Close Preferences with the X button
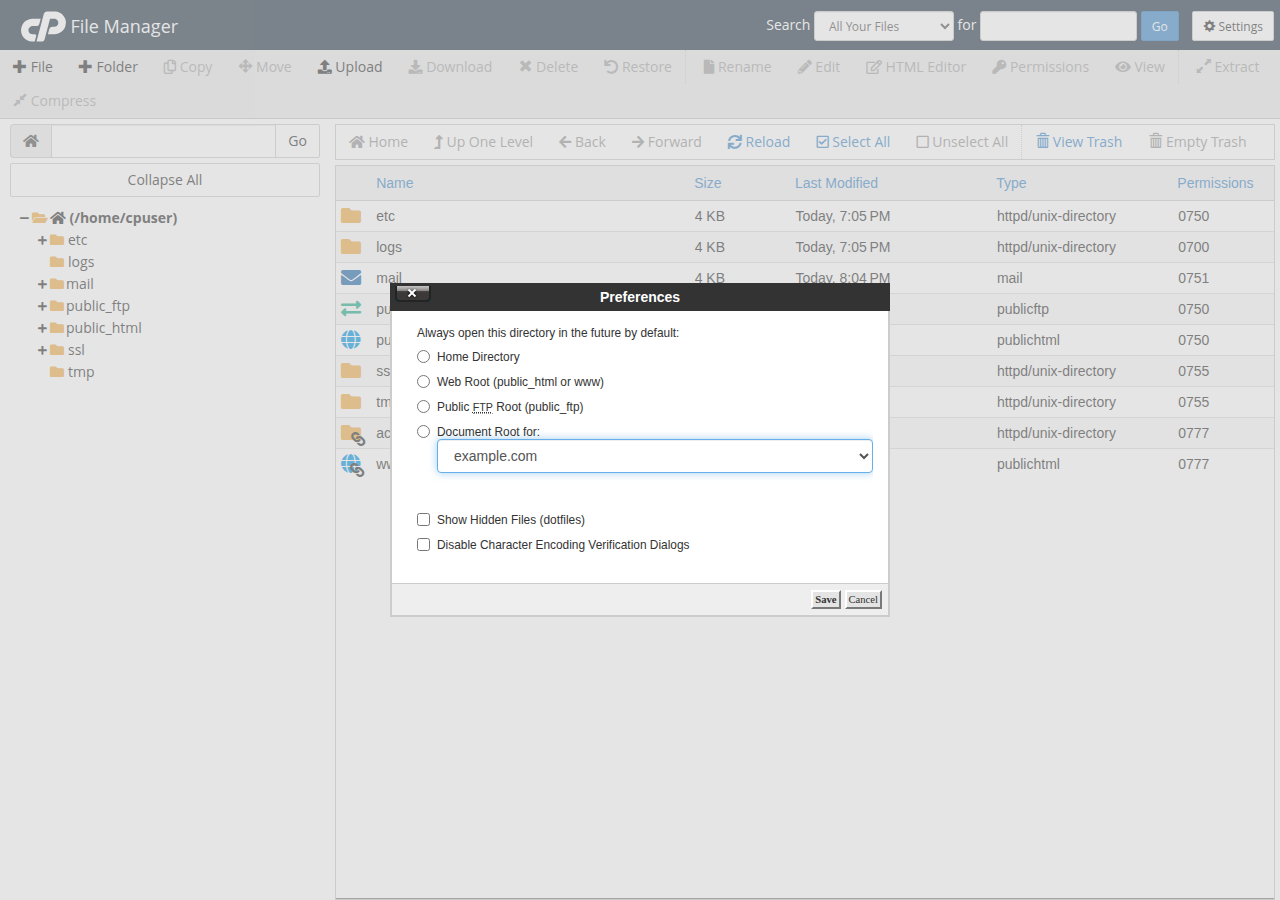Screen dimensions: 1280x900 pyautogui.click(x=413, y=293)
